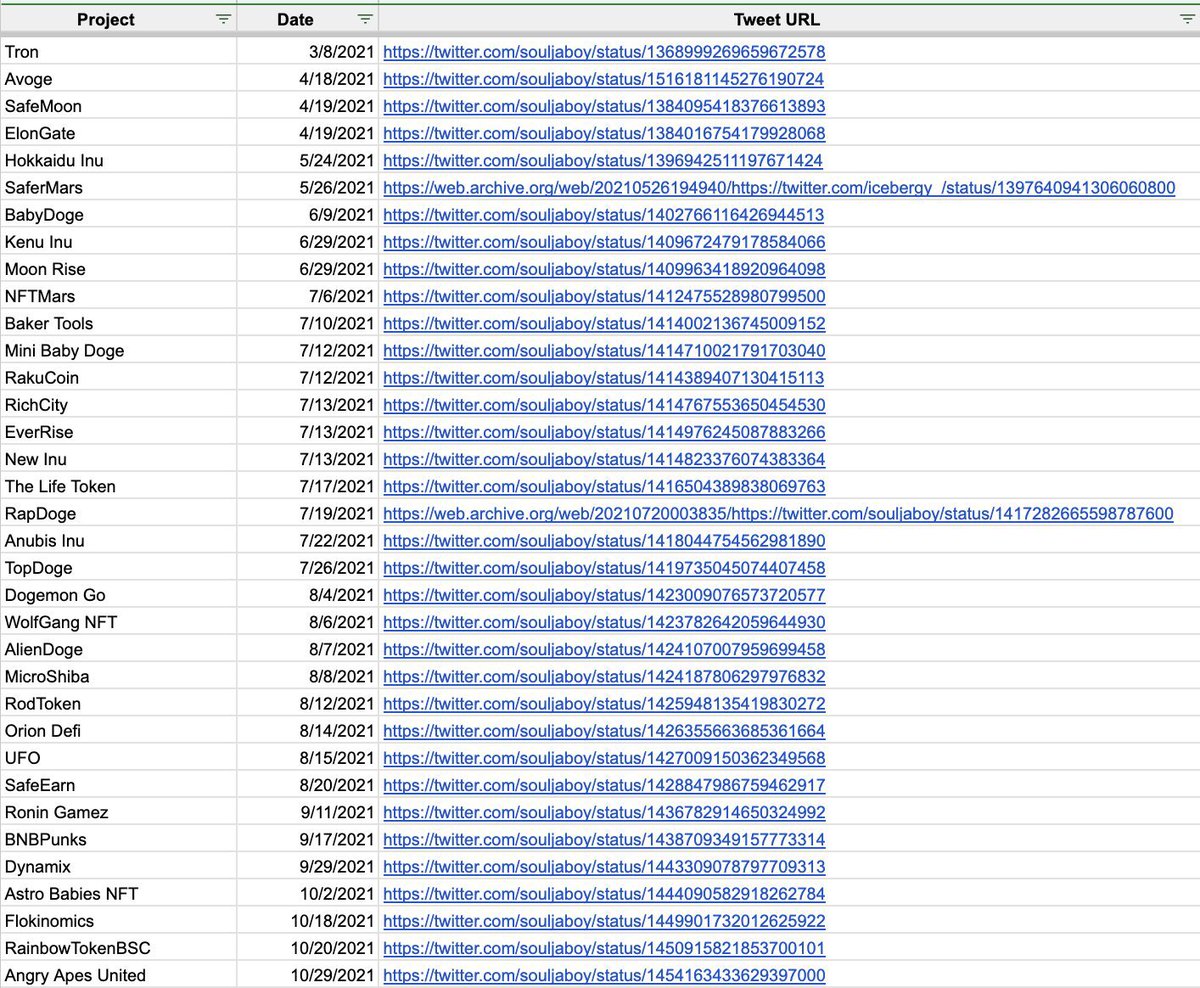Image resolution: width=1200 pixels, height=988 pixels.
Task: Select the SafeMoon project cell
Action: (118, 106)
